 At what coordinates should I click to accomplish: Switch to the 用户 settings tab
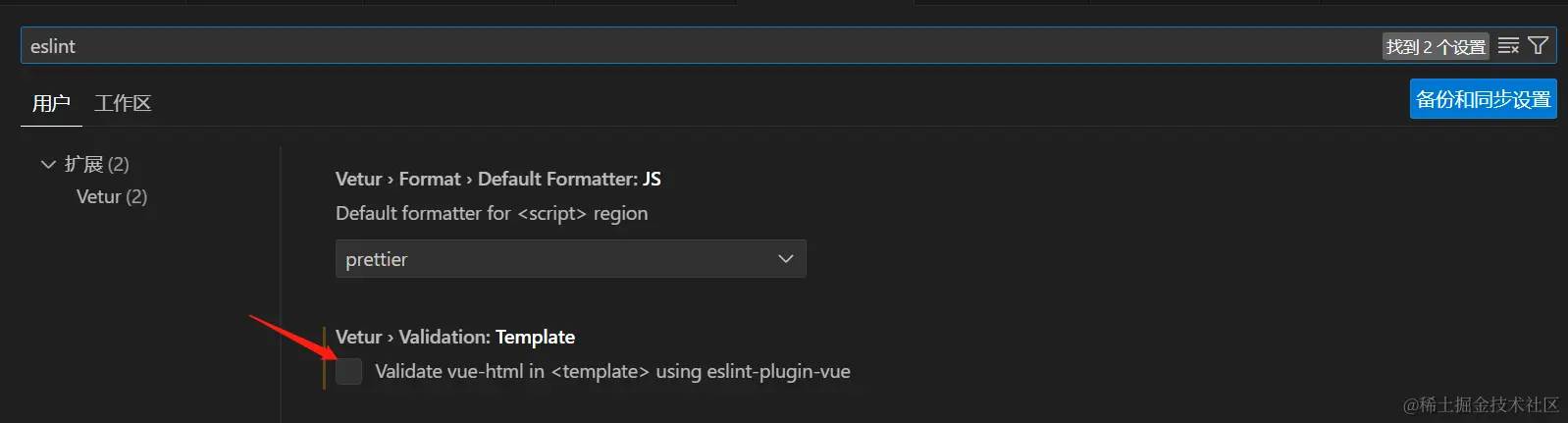pyautogui.click(x=51, y=103)
